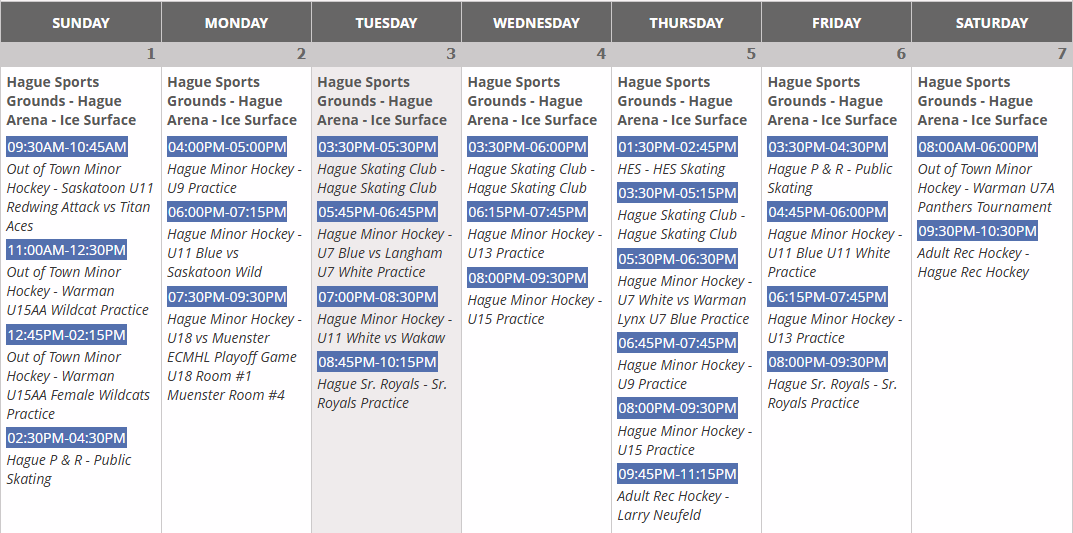Open the Adult Rec Hockey Larry Neufeld event
The width and height of the screenshot is (1073, 533).
point(673,505)
